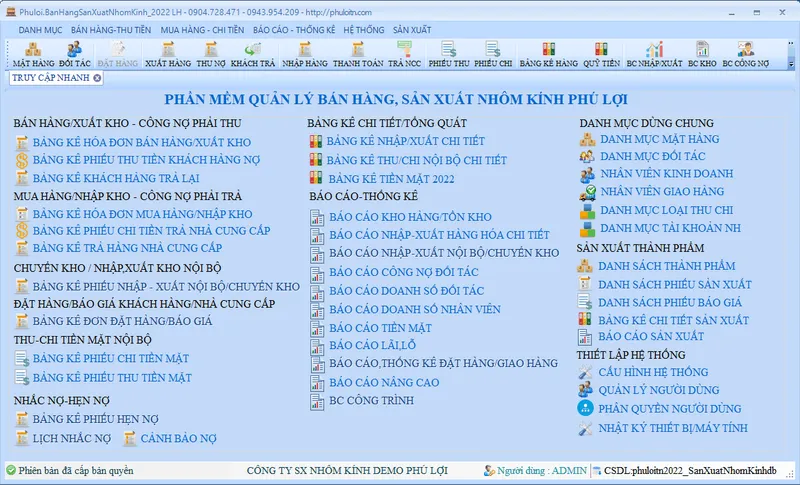The height and width of the screenshot is (485, 800).
Task: Open the BÁN HÀNG-THU TIỀN menu
Action: pyautogui.click(x=111, y=30)
